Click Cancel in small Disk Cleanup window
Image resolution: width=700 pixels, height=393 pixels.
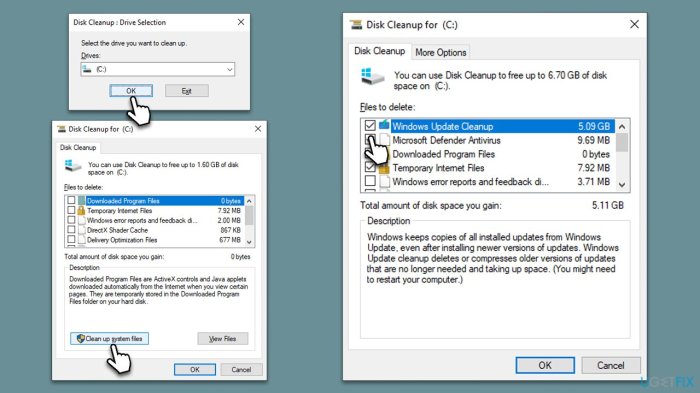point(241,369)
